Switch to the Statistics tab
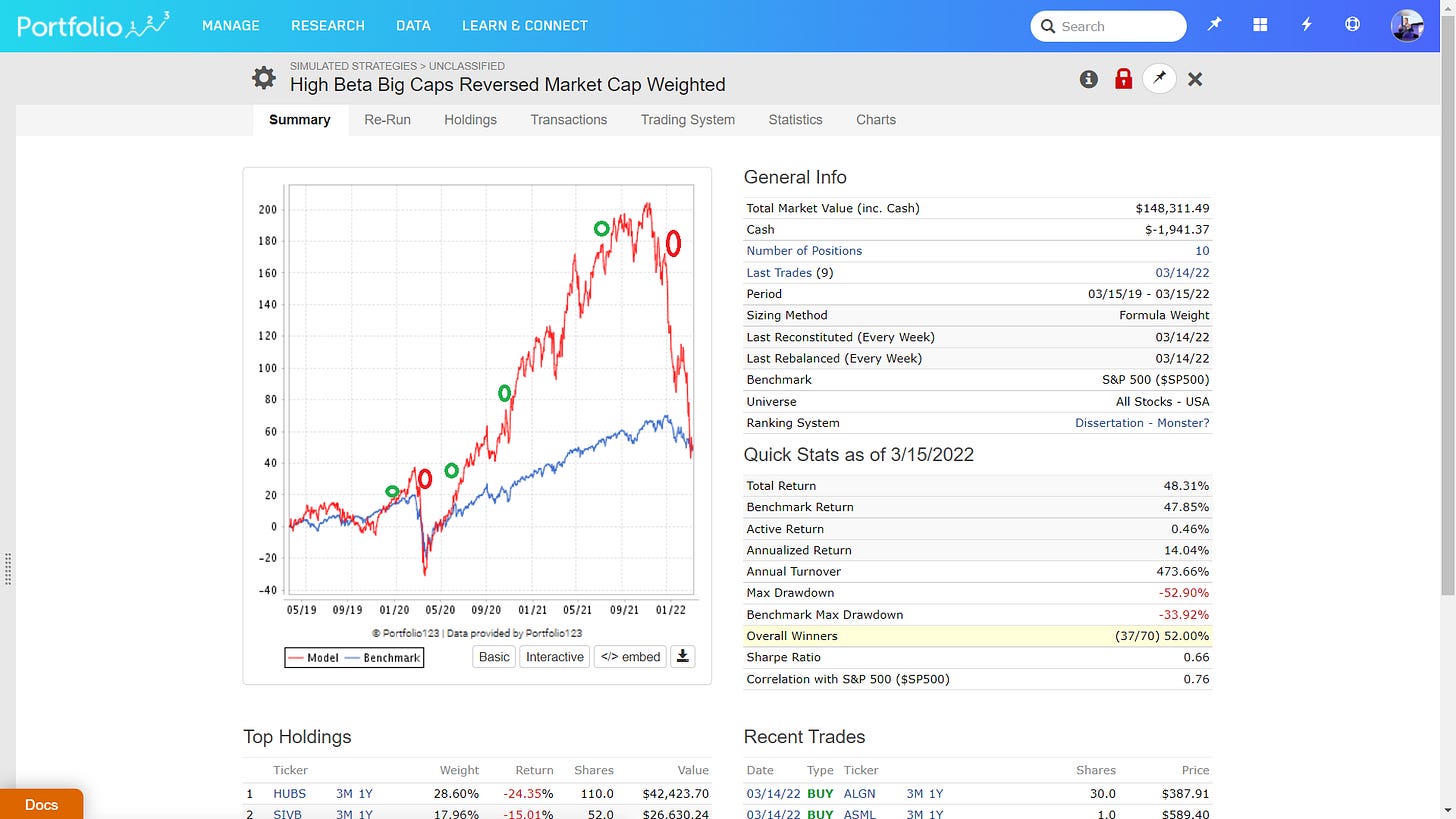The image size is (1456, 819). click(x=795, y=120)
